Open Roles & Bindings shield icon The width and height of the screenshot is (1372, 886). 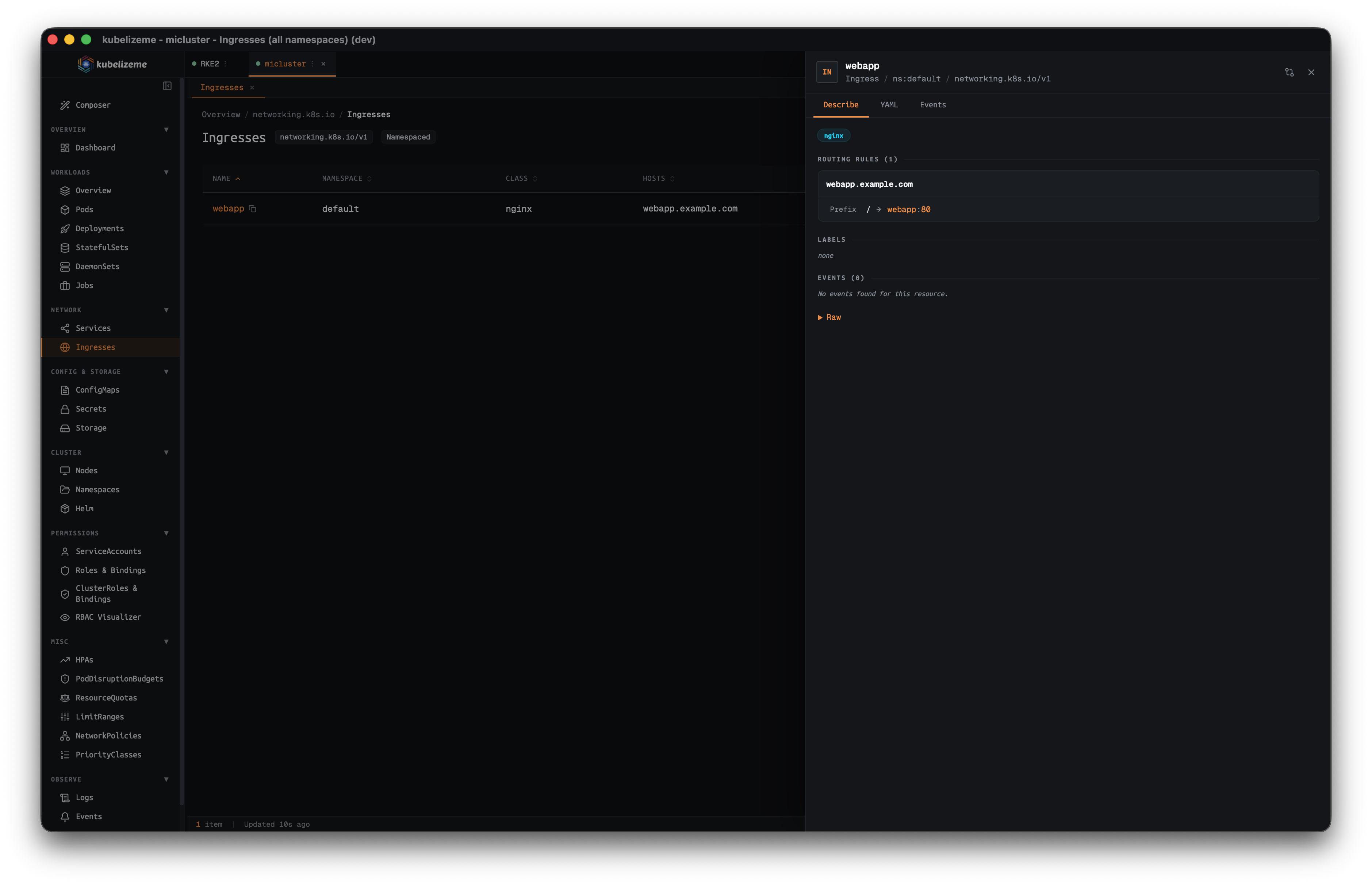[x=65, y=571]
